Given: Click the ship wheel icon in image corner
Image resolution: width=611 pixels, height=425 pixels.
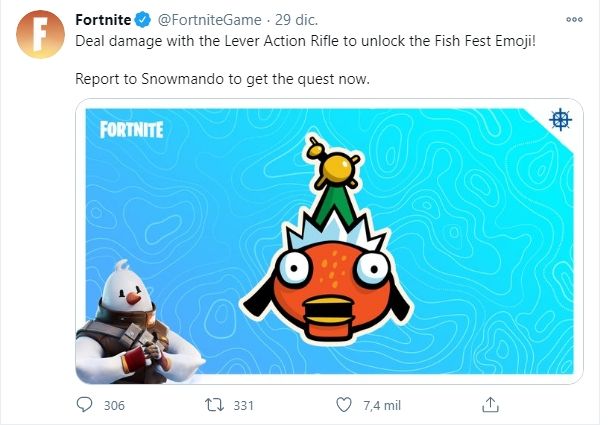Looking at the screenshot, I should click(561, 120).
